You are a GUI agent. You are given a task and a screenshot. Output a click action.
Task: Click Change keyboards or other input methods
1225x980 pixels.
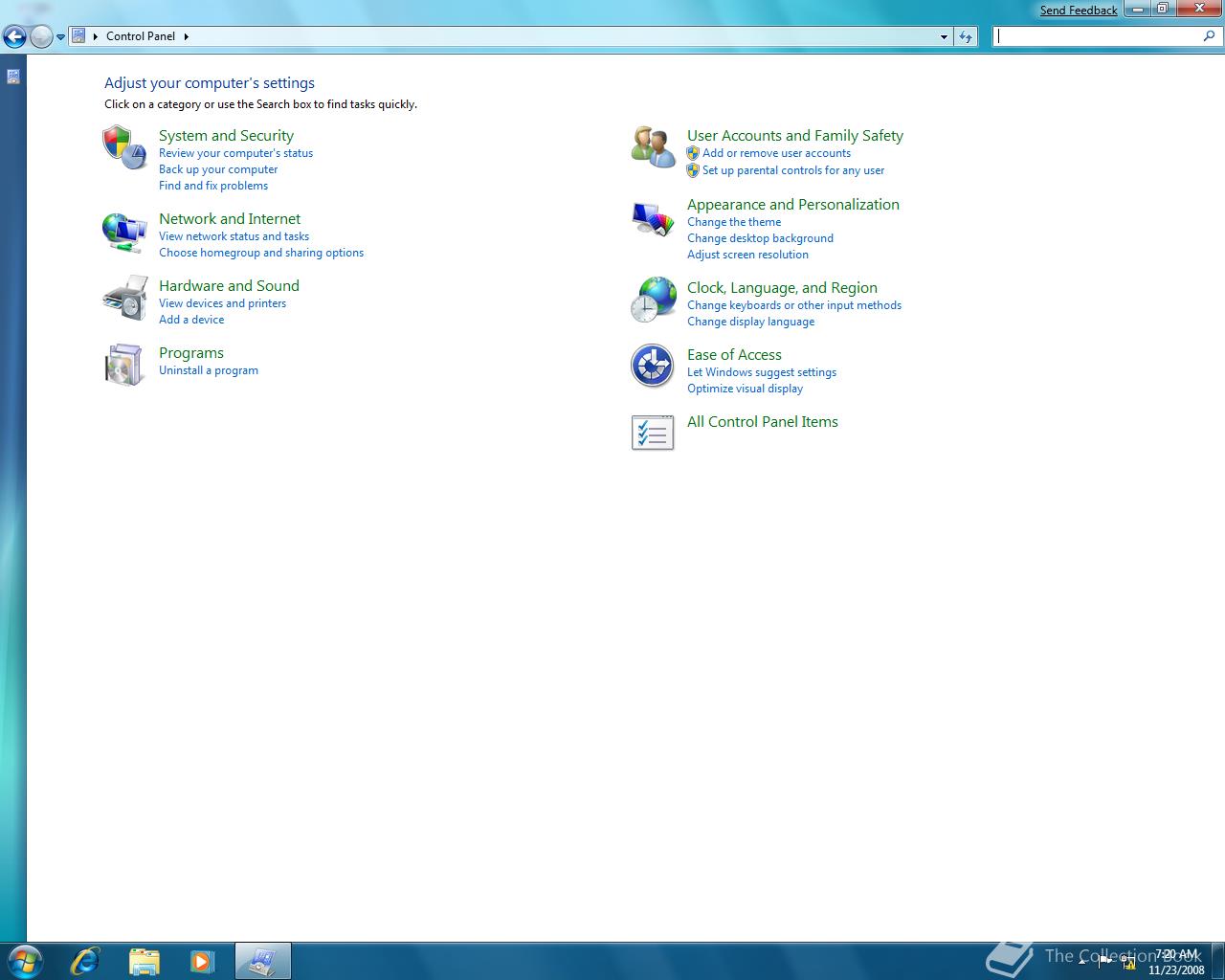click(794, 305)
